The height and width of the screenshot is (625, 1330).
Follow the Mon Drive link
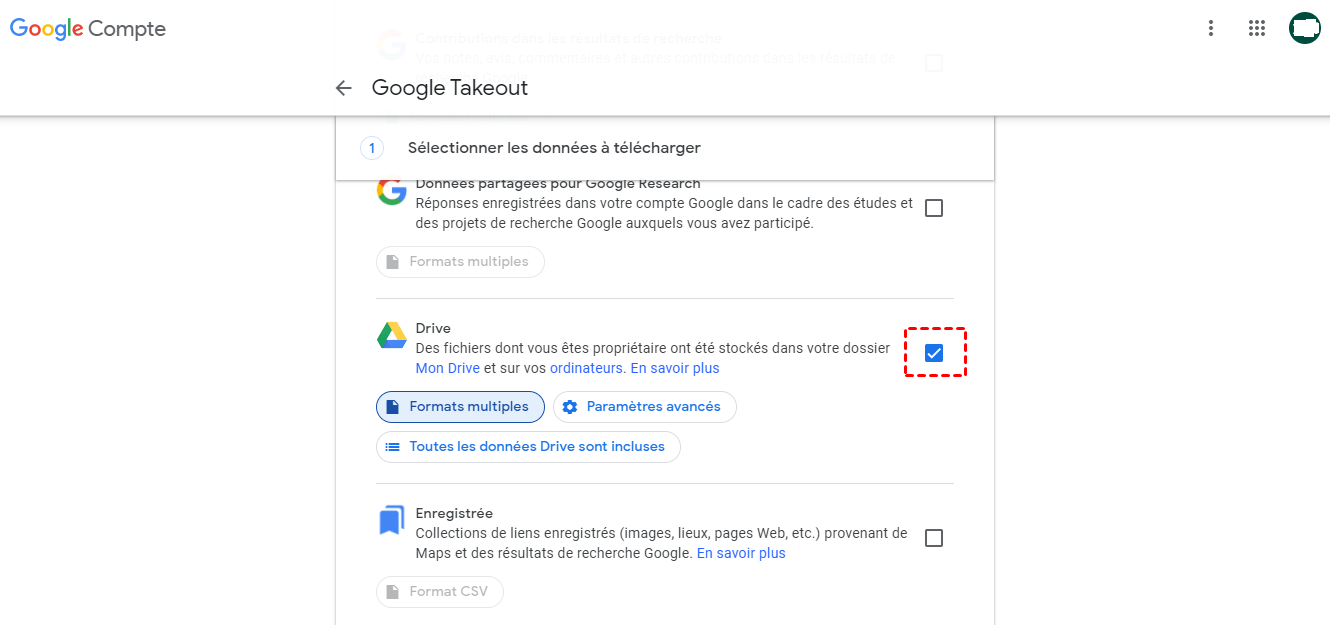point(447,368)
